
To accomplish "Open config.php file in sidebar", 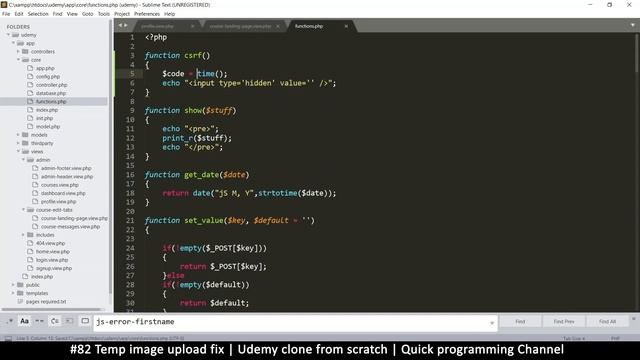I will [48, 76].
